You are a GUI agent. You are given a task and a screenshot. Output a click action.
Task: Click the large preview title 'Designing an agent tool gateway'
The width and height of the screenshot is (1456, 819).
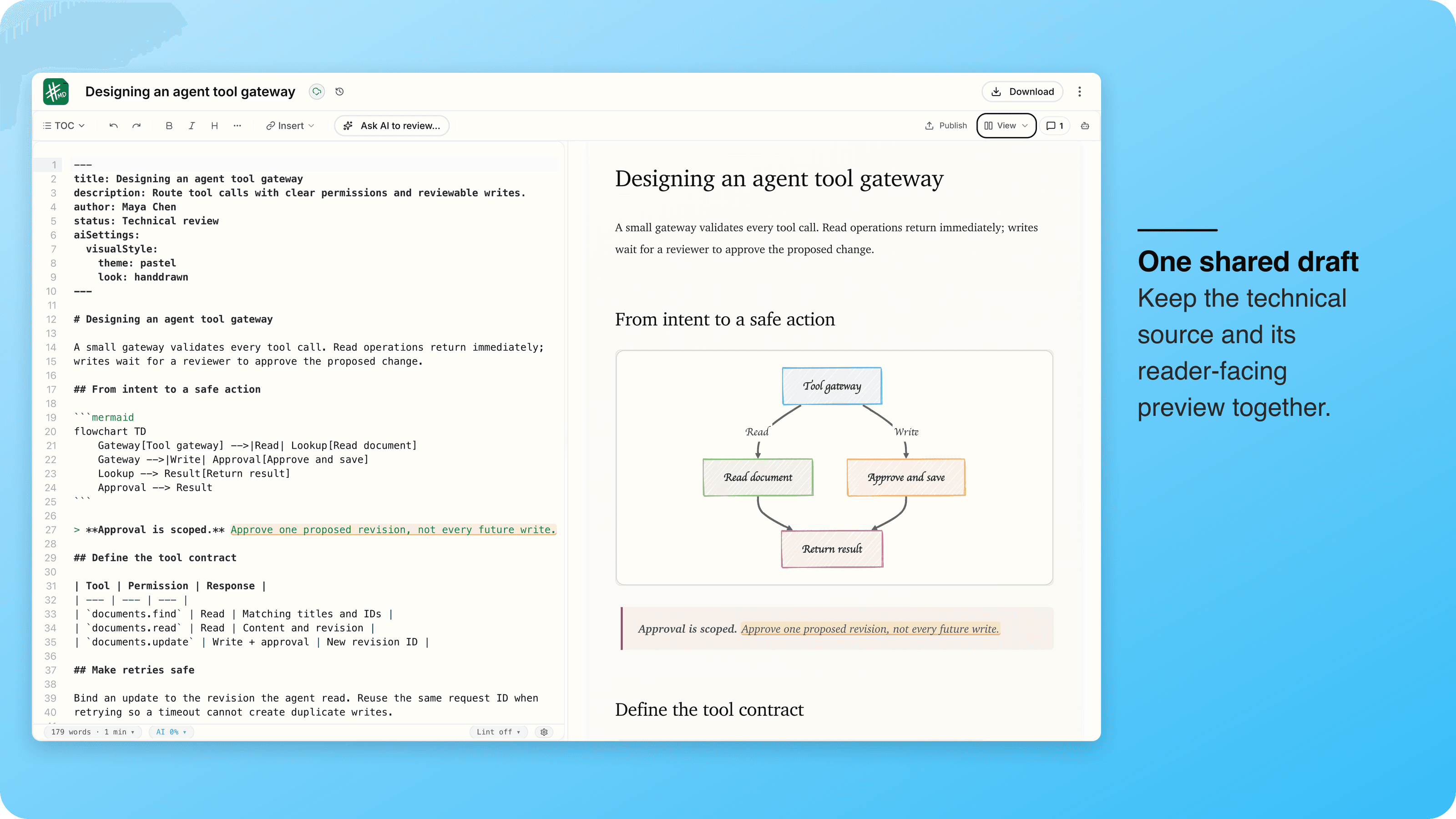coord(779,179)
